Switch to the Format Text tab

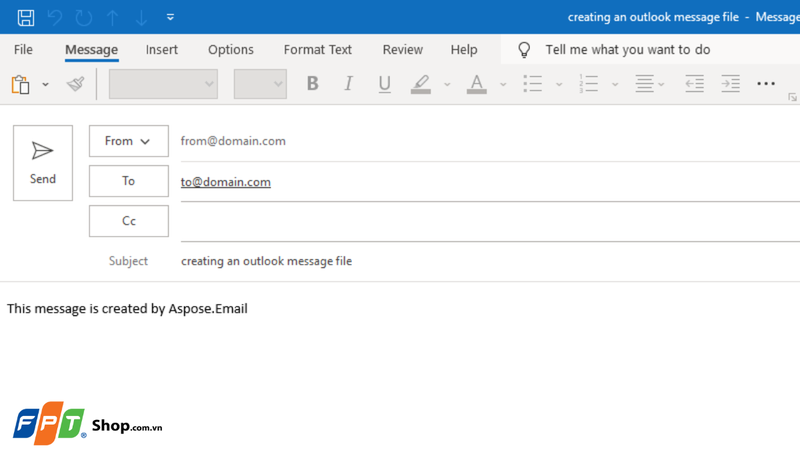click(x=317, y=50)
